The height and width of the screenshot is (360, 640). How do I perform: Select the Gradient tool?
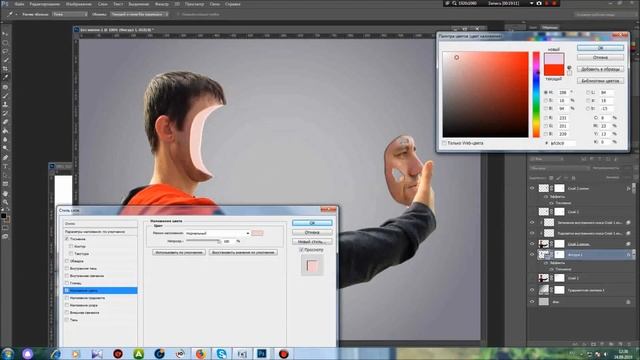(x=5, y=131)
